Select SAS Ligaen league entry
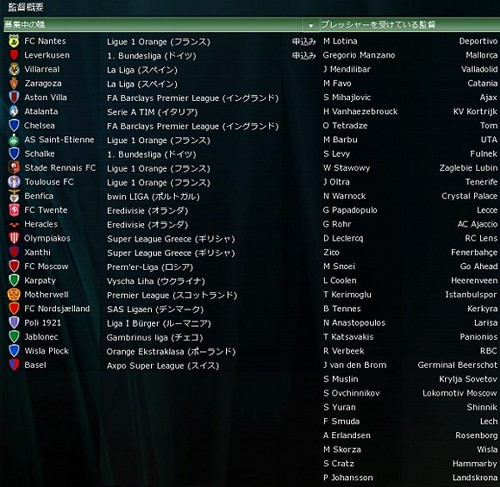Image resolution: width=500 pixels, height=487 pixels. pyautogui.click(x=155, y=309)
